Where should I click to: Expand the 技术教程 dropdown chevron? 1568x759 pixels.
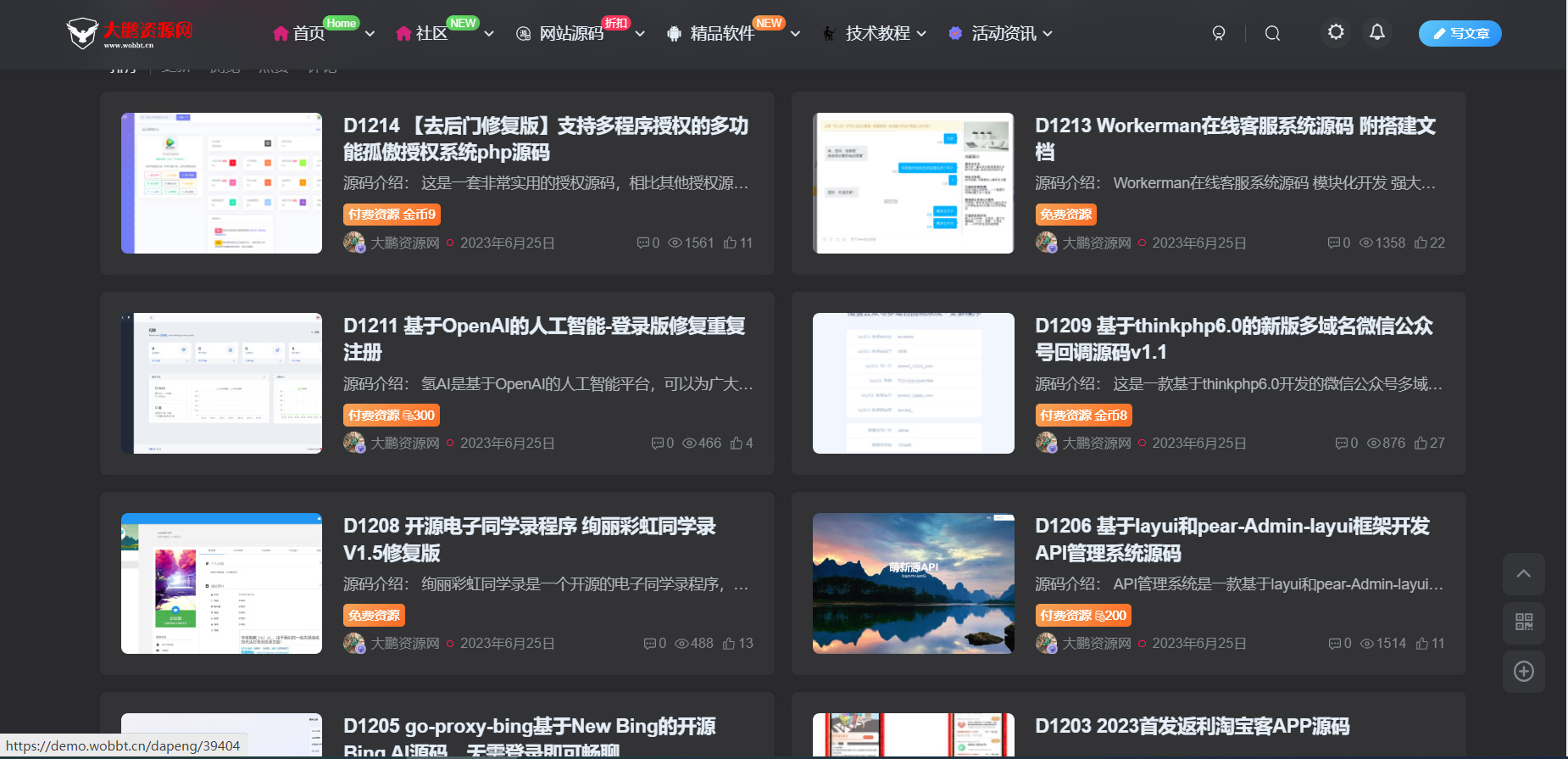[921, 34]
